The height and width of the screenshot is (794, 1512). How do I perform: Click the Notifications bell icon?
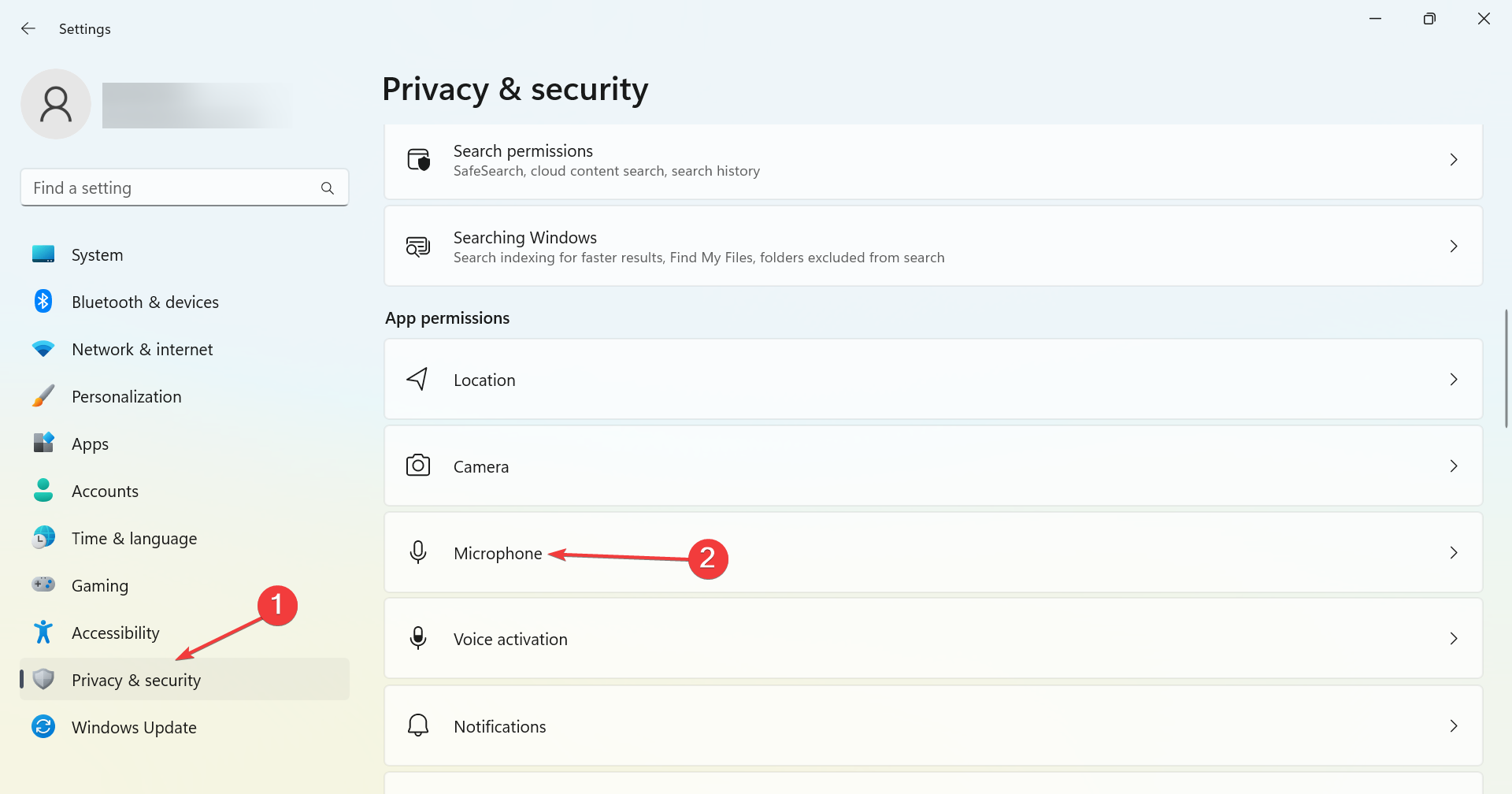418,725
